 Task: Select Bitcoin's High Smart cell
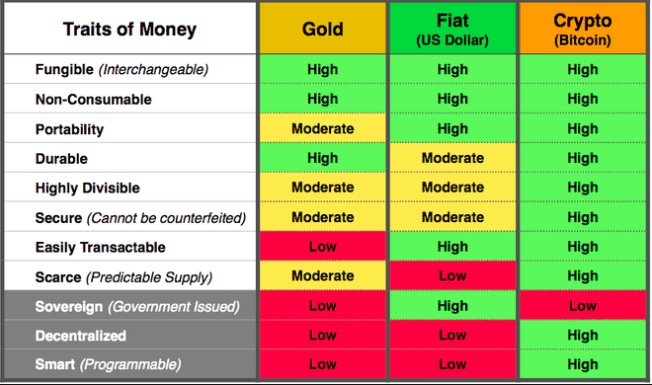[583, 364]
